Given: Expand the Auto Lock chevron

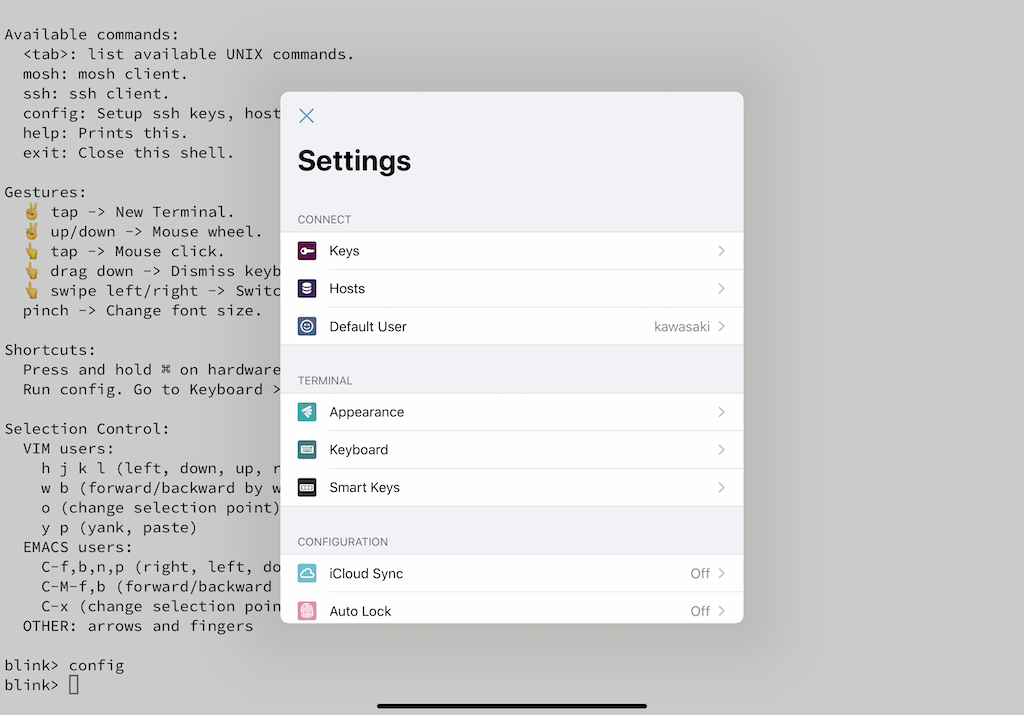Looking at the screenshot, I should tap(722, 611).
